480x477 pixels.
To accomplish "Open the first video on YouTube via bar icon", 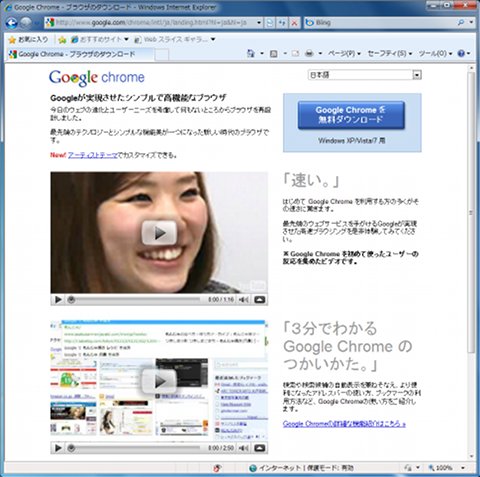I will pyautogui.click(x=260, y=300).
